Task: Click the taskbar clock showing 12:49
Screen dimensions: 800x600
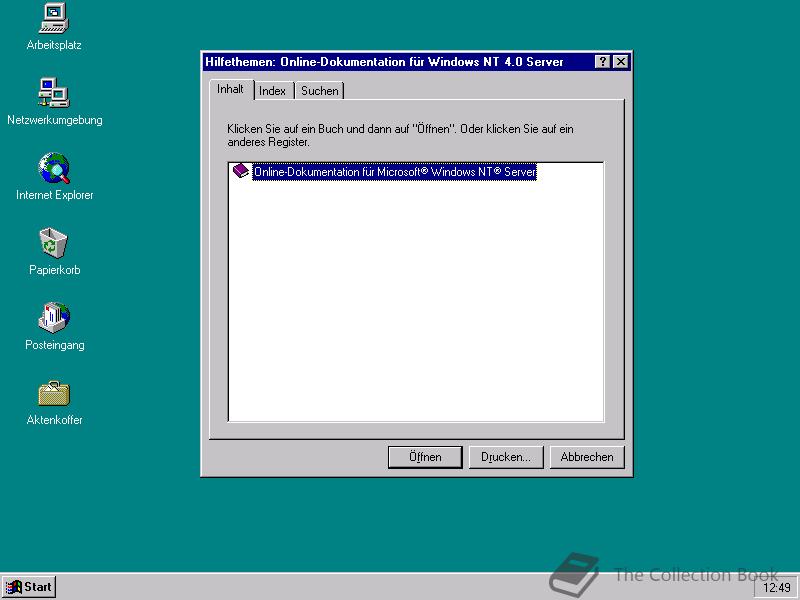Action: (x=776, y=588)
